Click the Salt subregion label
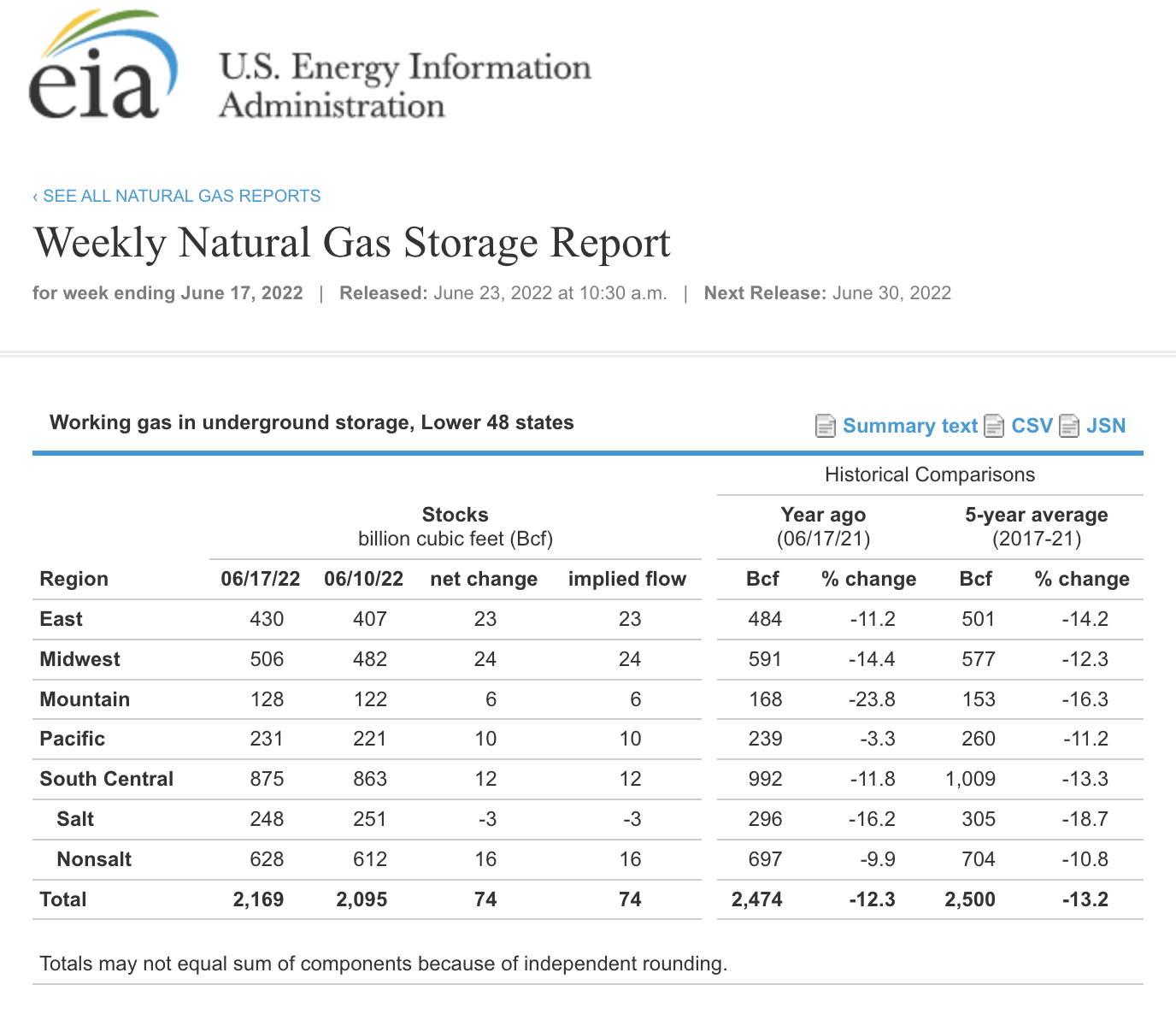This screenshot has width=1176, height=1014. 75,819
